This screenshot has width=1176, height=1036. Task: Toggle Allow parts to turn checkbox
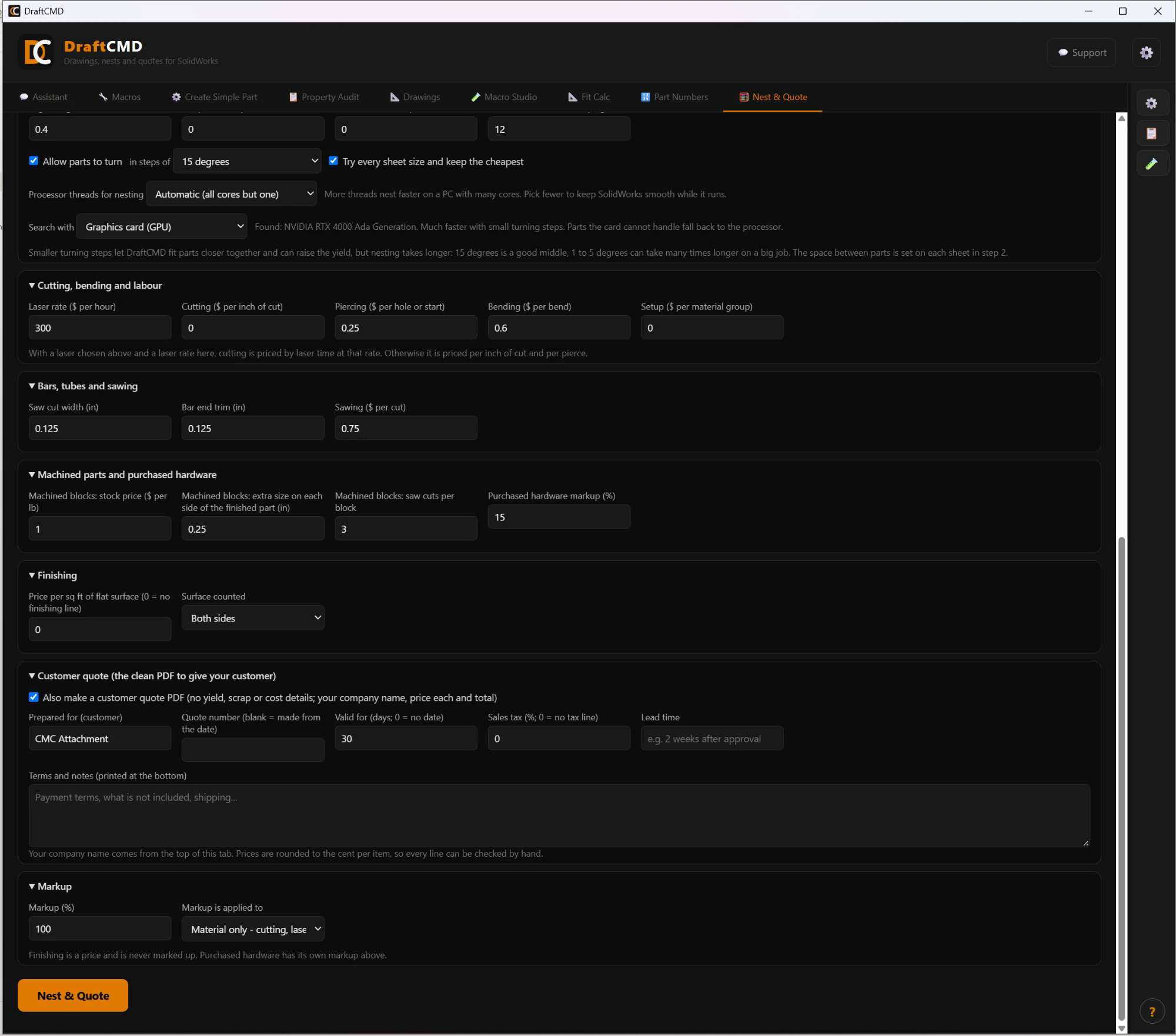click(x=34, y=161)
